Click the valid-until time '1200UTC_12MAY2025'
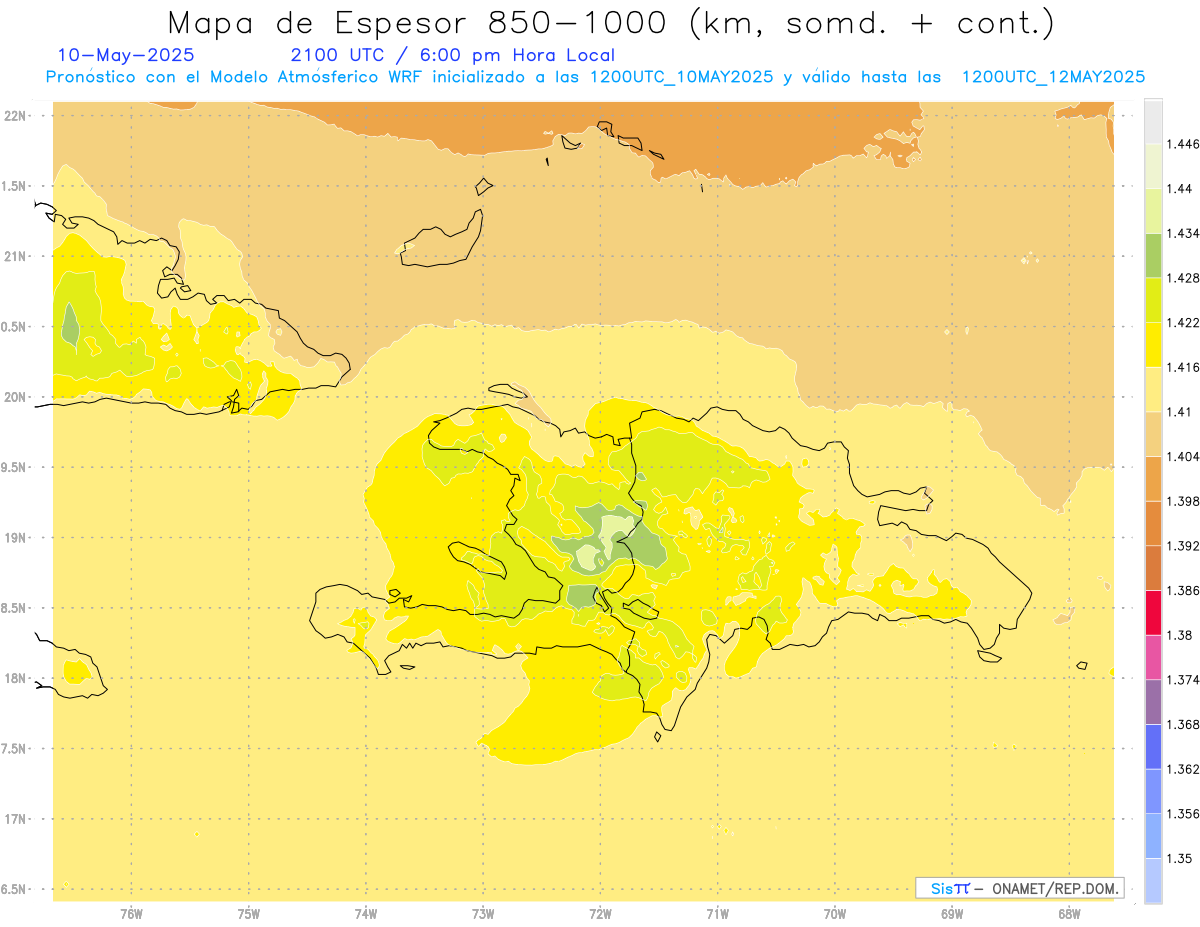Screen dimensions: 1200x927 (x=1053, y=77)
